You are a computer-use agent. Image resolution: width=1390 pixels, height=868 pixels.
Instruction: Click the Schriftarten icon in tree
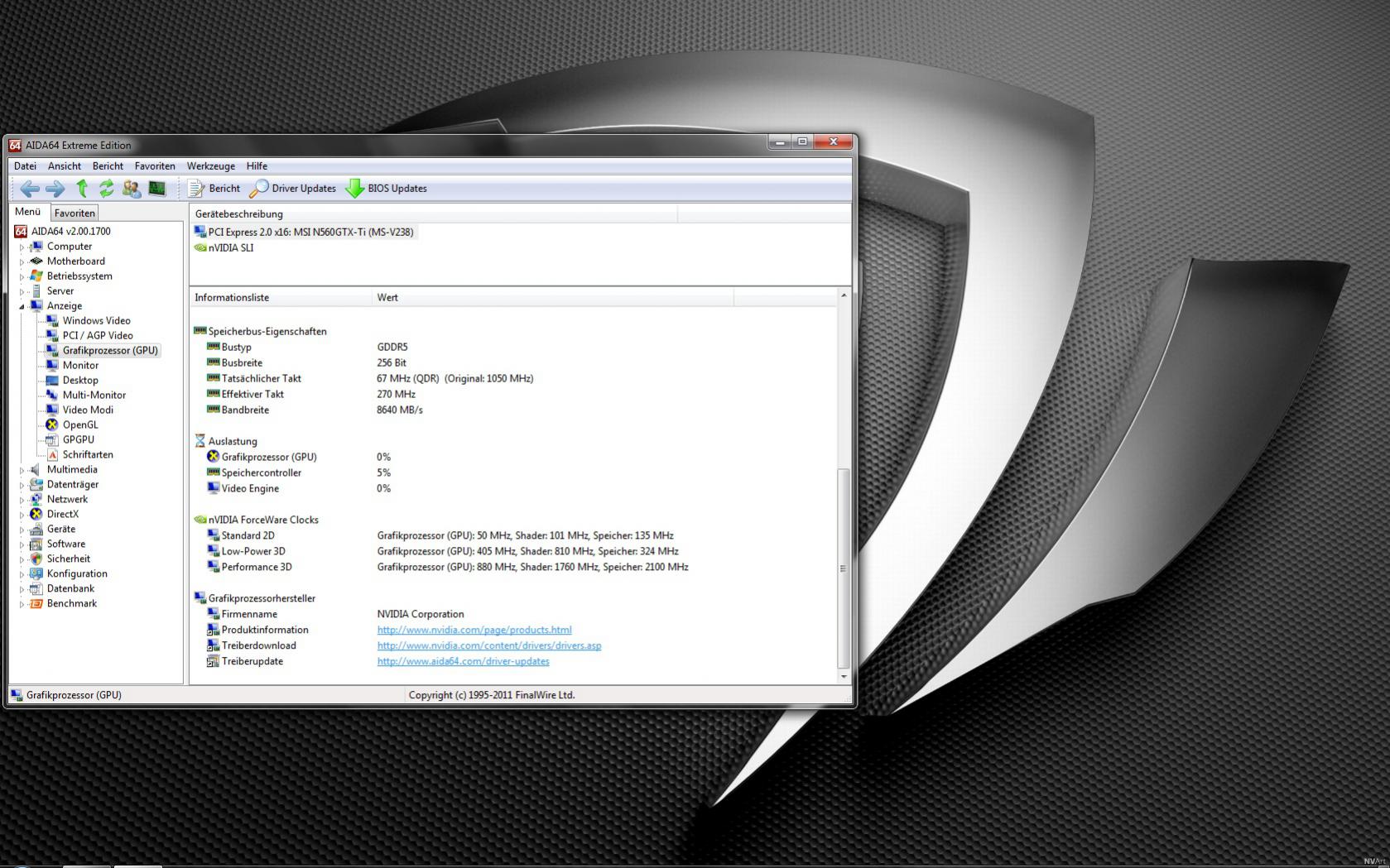[x=52, y=455]
